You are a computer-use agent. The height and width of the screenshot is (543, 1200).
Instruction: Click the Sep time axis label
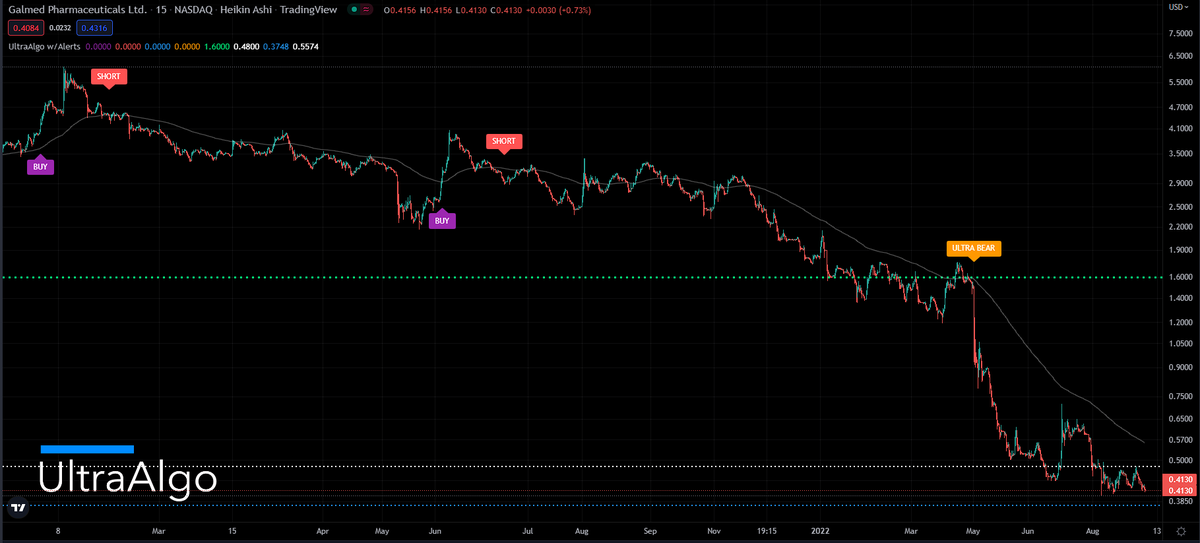[649, 533]
